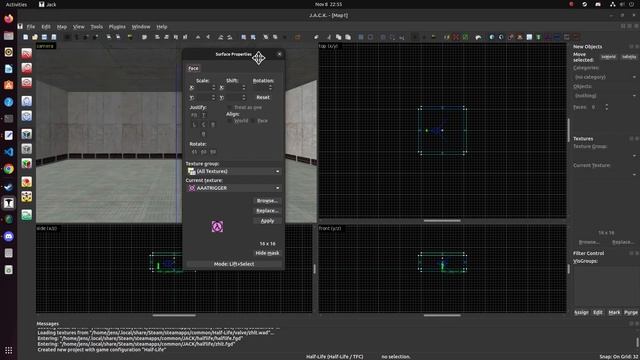Select the block cube tool in left toolbox
This screenshot has height=360, width=640.
(27, 134)
